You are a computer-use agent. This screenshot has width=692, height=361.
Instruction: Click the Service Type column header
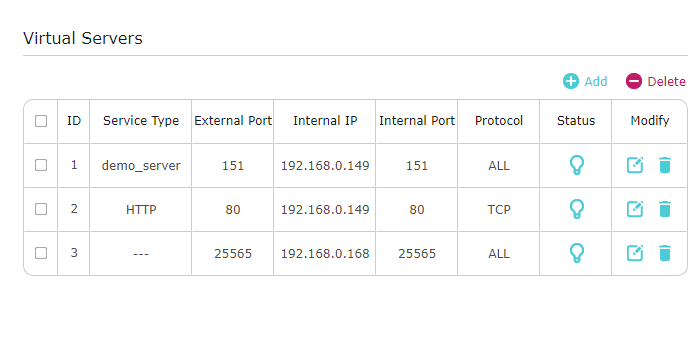[141, 121]
